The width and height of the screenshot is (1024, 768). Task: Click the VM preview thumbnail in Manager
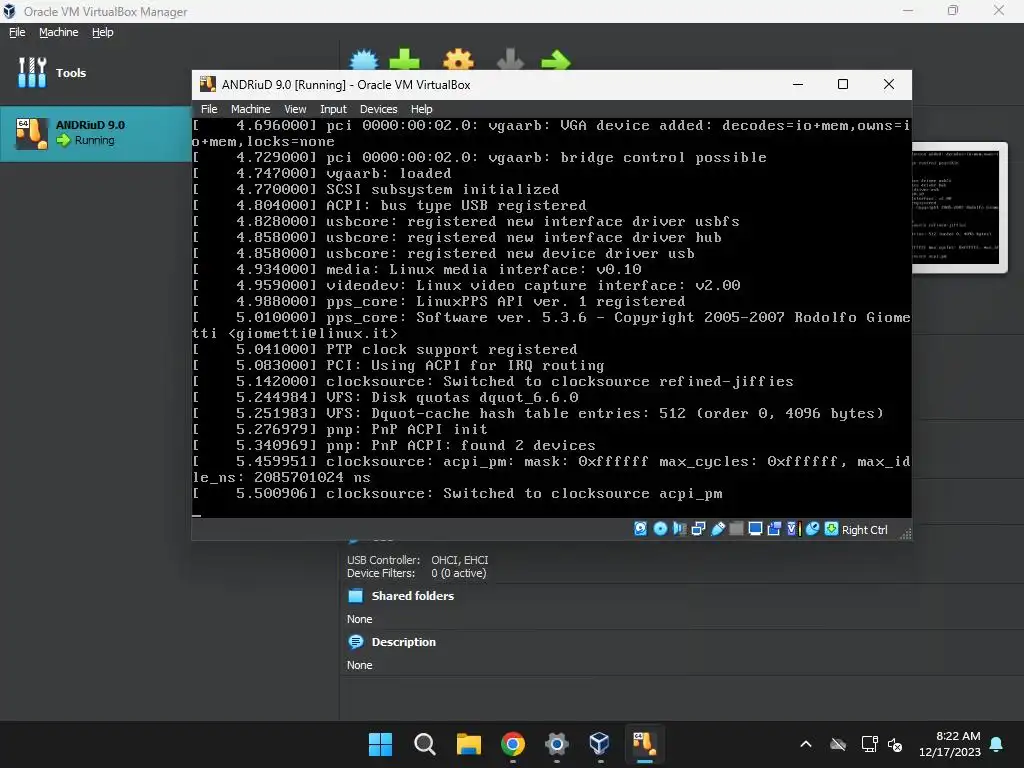click(x=955, y=206)
